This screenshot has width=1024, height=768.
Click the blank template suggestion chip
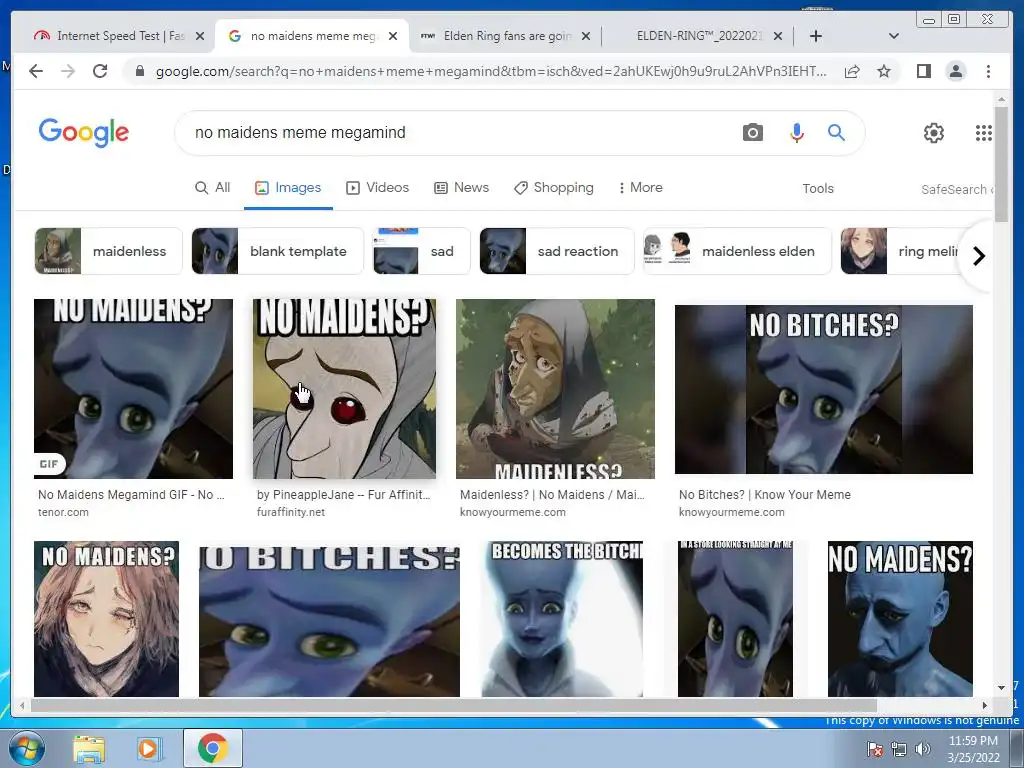(278, 251)
